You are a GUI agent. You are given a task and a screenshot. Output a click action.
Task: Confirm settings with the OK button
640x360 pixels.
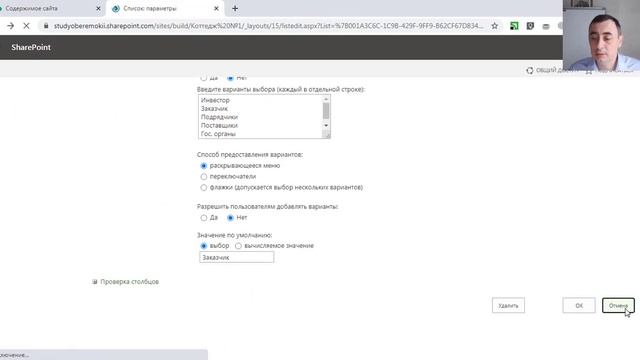(x=579, y=305)
